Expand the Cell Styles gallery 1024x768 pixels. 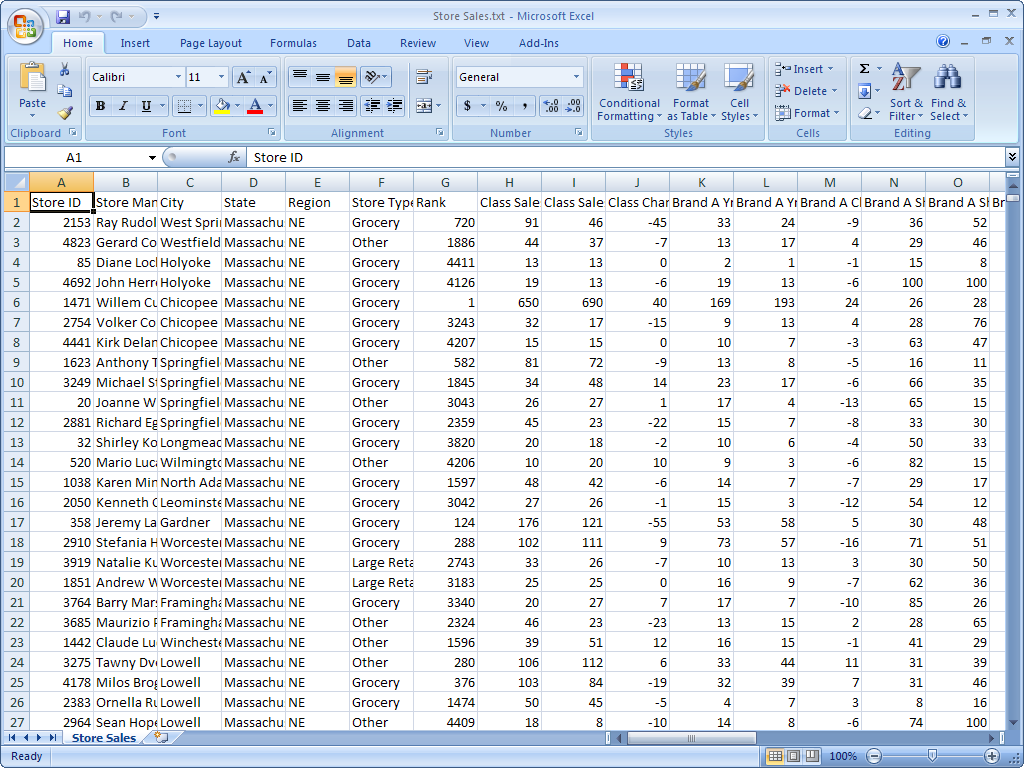pyautogui.click(x=739, y=93)
